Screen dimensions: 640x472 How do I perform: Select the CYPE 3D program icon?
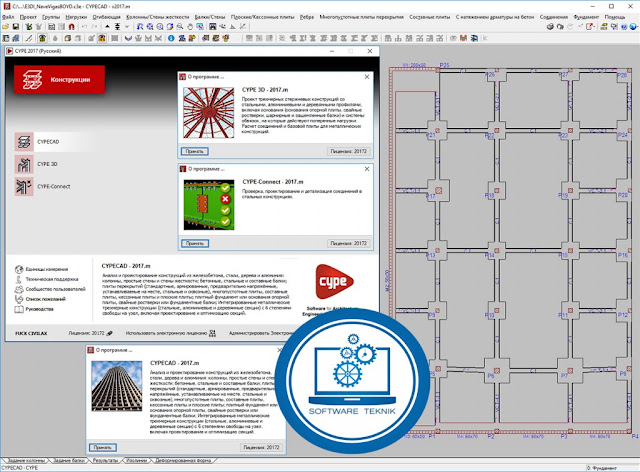click(24, 164)
